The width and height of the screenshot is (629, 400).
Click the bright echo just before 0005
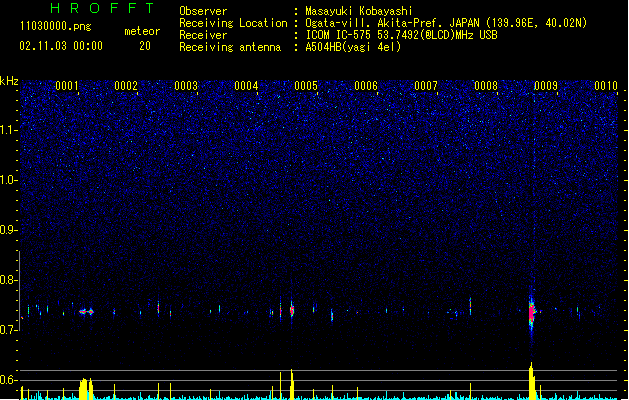pos(292,310)
